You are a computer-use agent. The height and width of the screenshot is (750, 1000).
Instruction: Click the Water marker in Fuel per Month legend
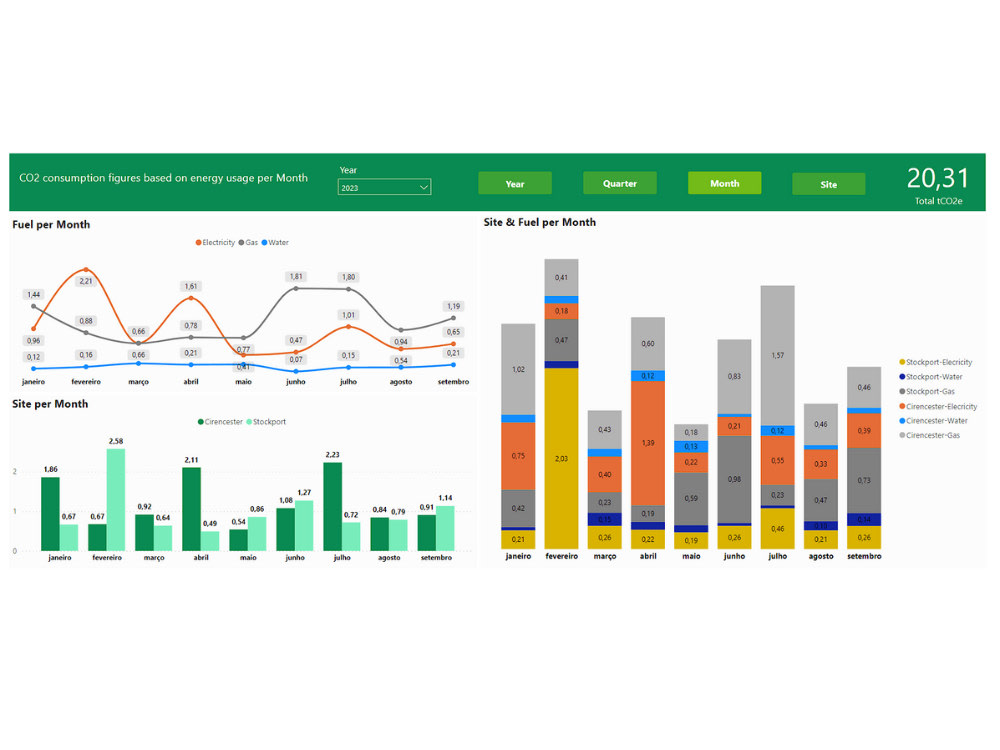265,242
